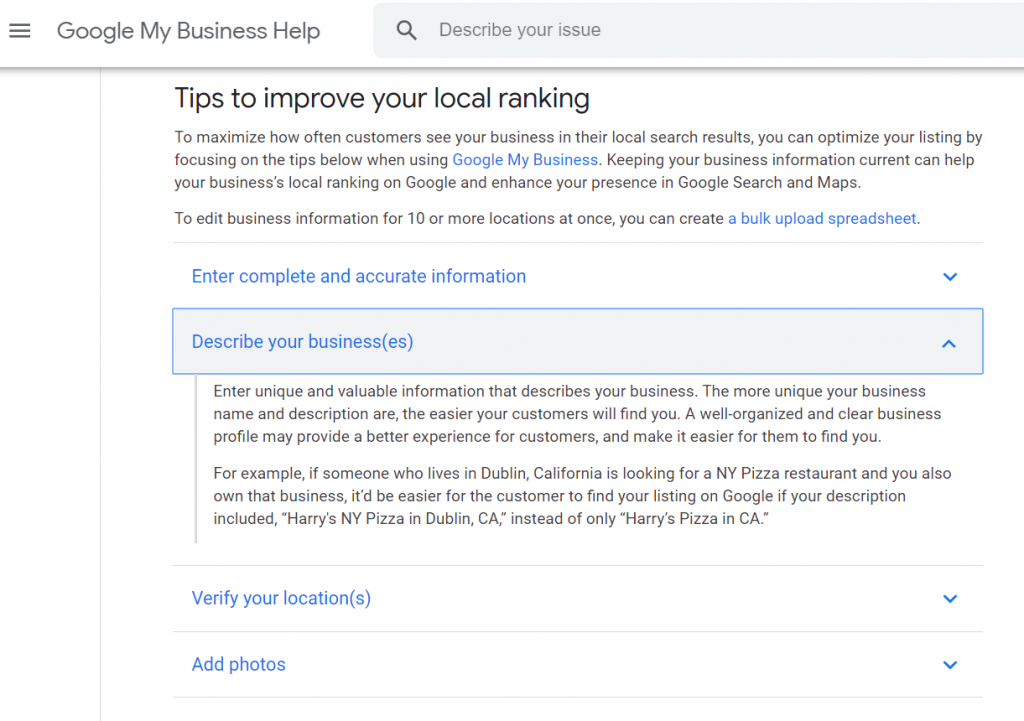Open the "Google My Business" hyperlink
This screenshot has height=721, width=1024.
tap(524, 160)
